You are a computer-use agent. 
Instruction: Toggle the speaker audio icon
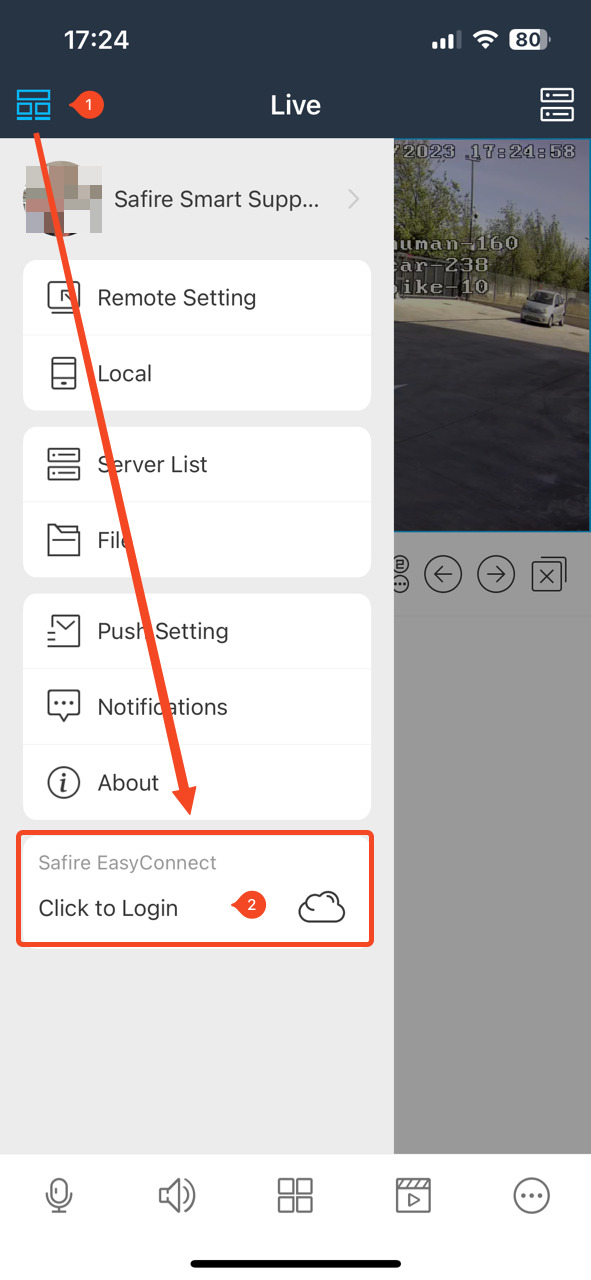click(177, 1195)
